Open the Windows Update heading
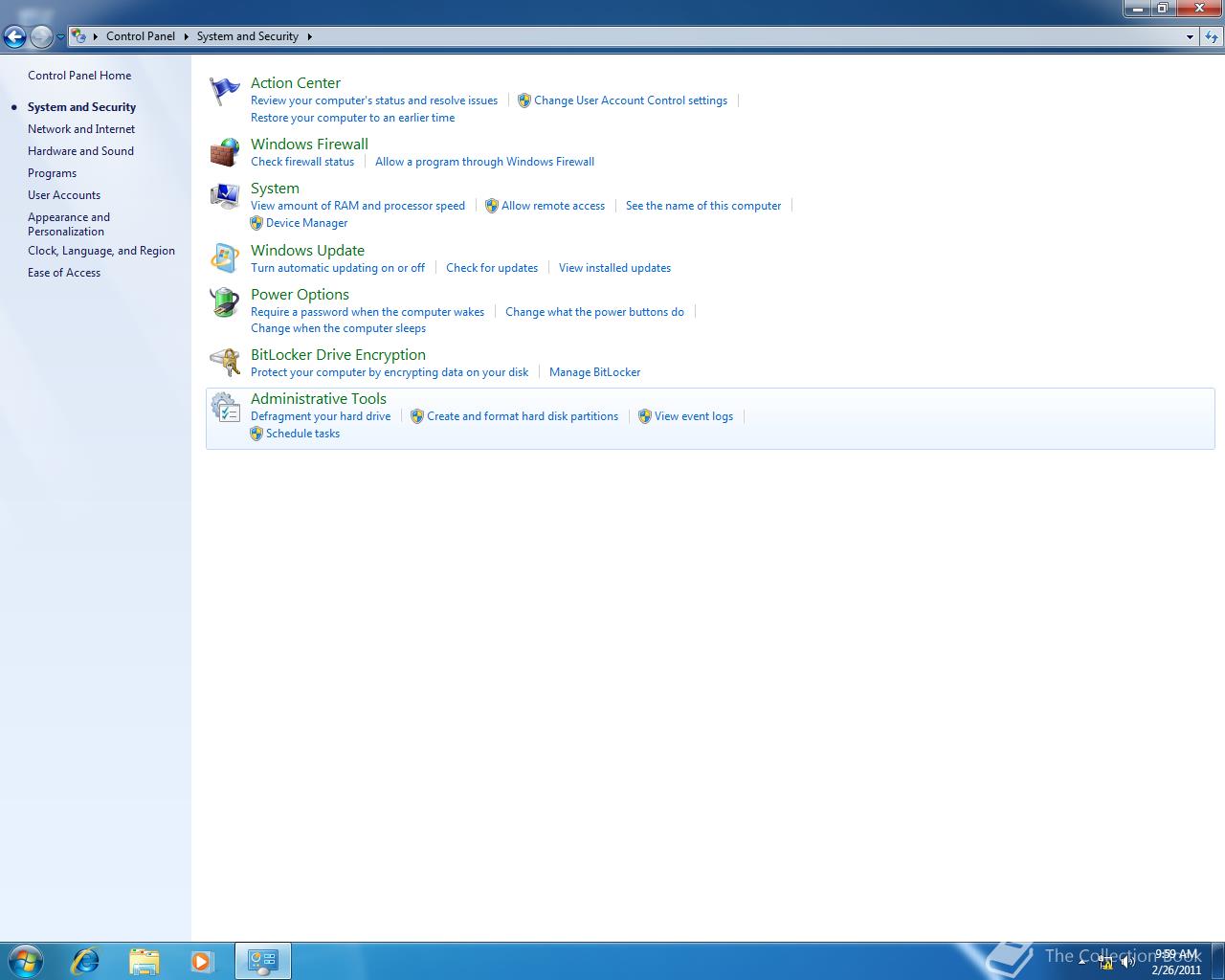Screen dimensions: 1225x980 pos(307,251)
